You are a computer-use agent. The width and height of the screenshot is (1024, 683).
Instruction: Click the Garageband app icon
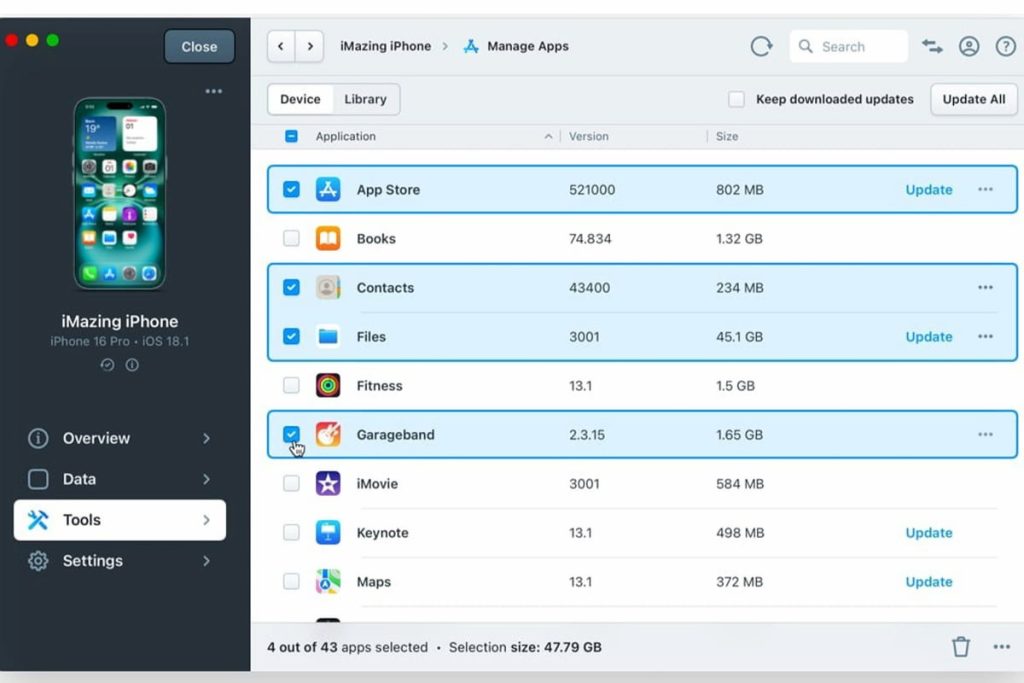328,434
